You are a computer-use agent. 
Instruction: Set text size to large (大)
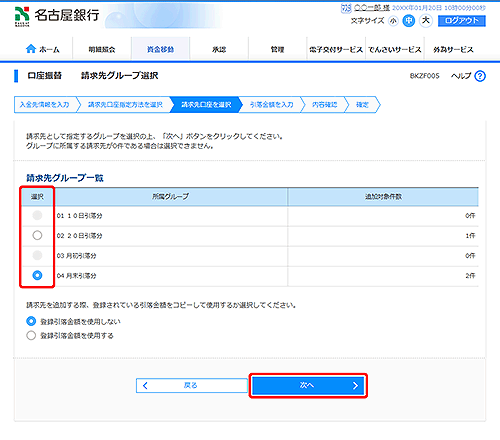click(426, 21)
